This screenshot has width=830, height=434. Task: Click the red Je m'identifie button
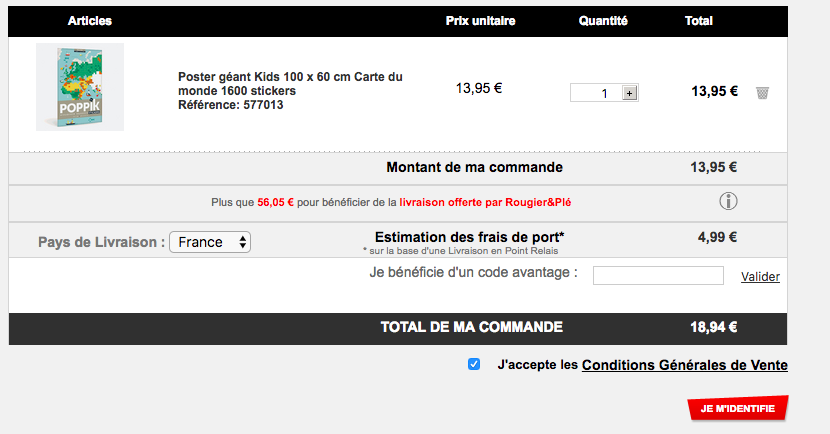tap(737, 408)
